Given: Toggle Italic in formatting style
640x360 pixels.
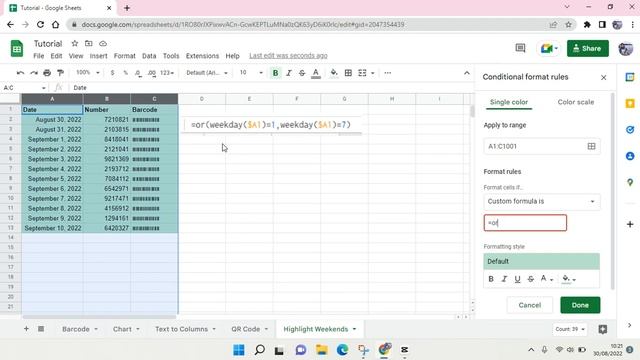Looking at the screenshot, I should (504, 279).
